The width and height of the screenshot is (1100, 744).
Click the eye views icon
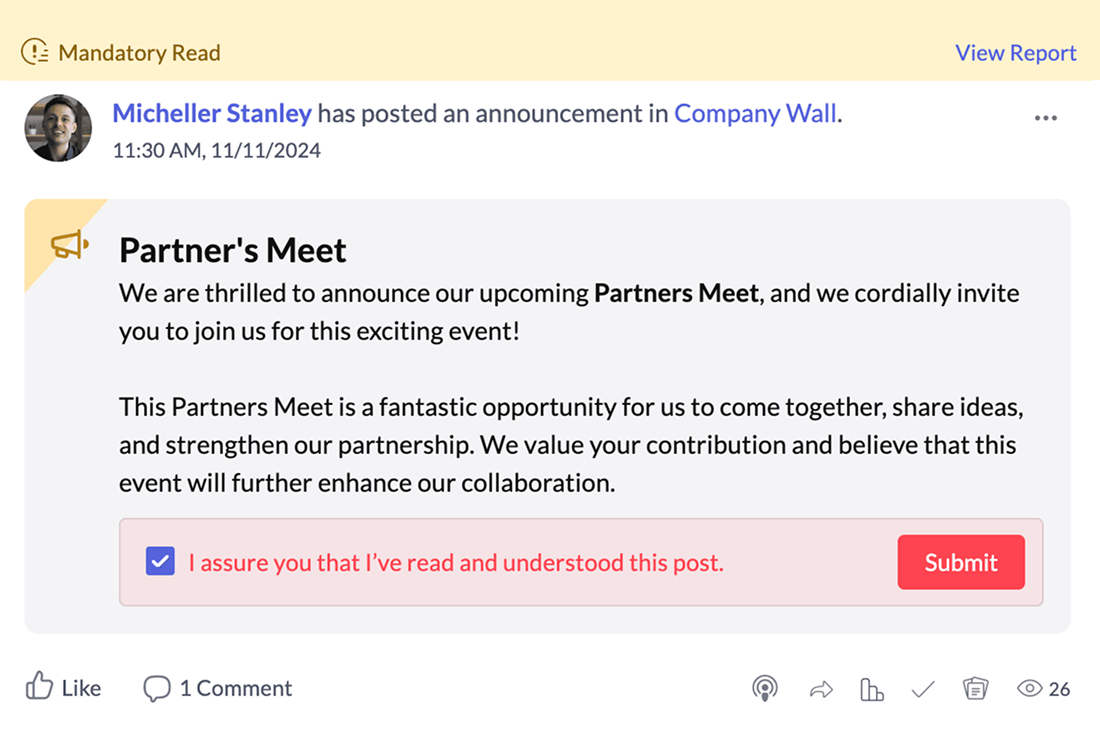(1029, 688)
